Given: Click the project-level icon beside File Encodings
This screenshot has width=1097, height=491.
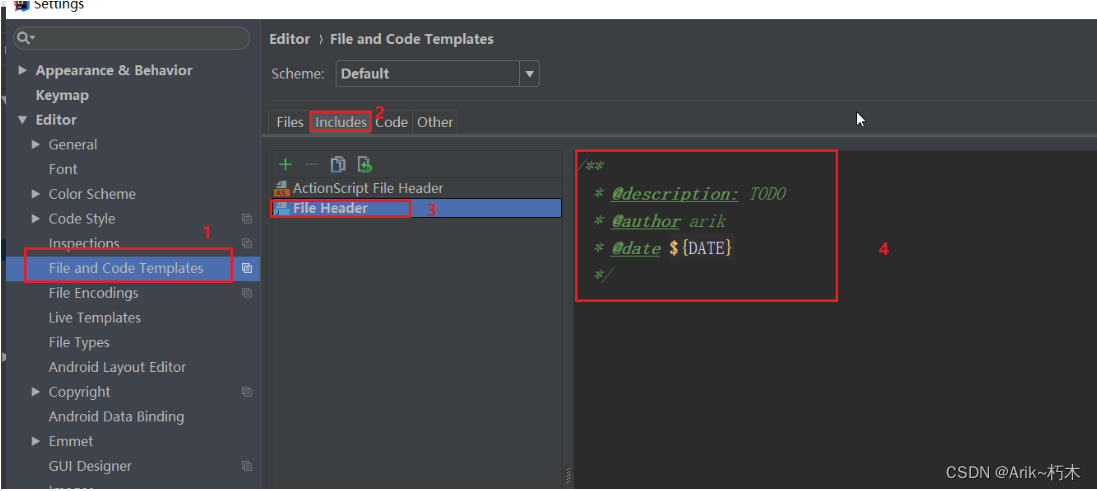Looking at the screenshot, I should coord(247,293).
